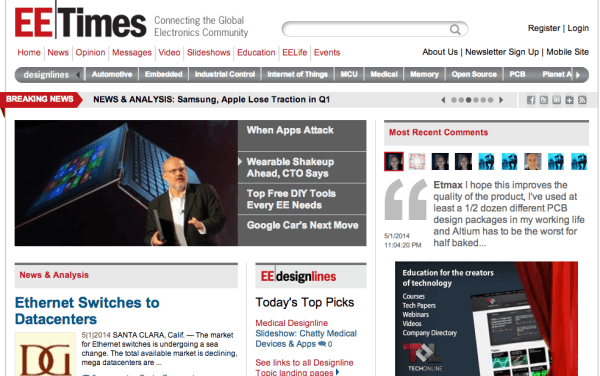Click the search magnifier icon

click(455, 29)
